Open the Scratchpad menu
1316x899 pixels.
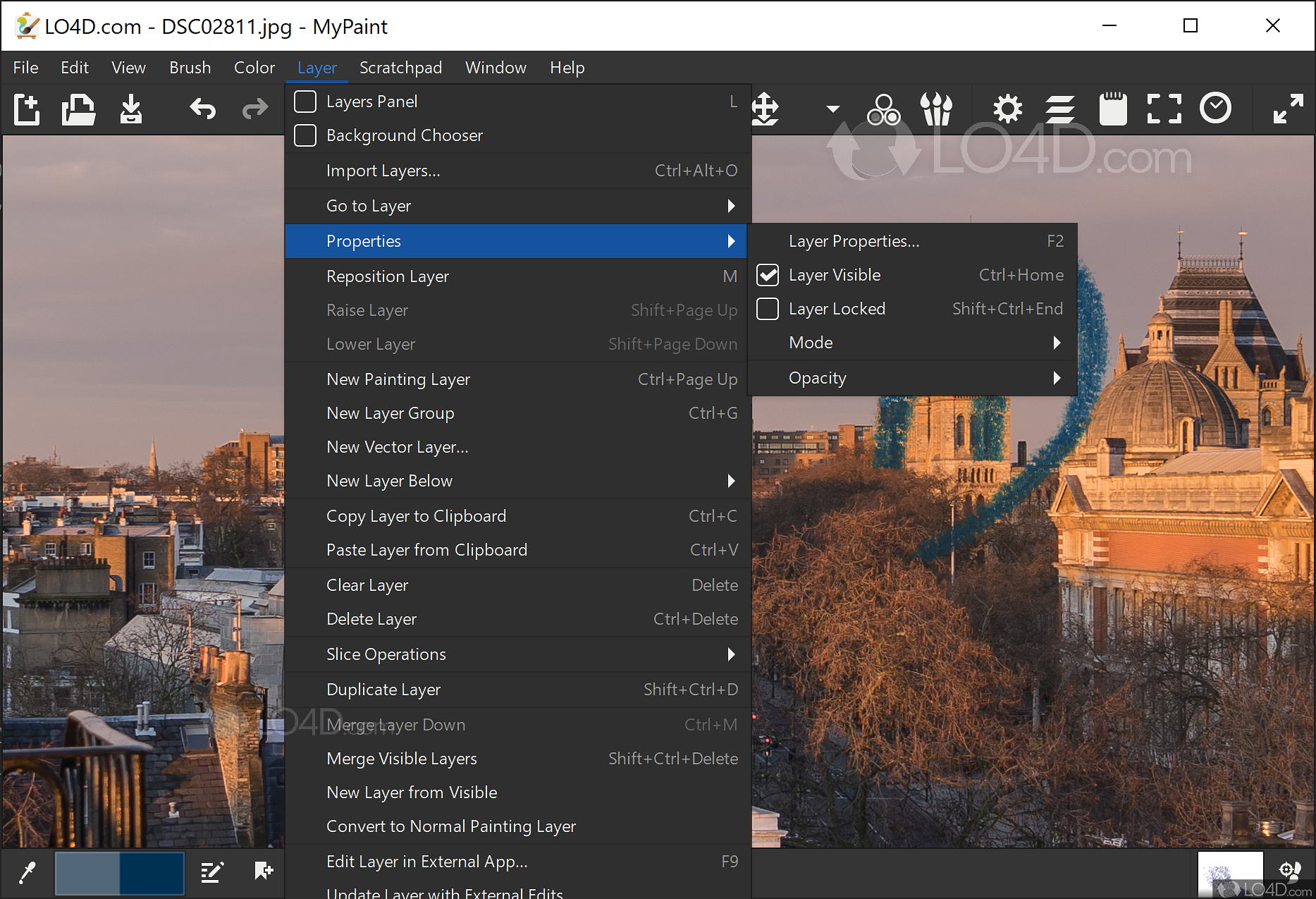click(400, 68)
